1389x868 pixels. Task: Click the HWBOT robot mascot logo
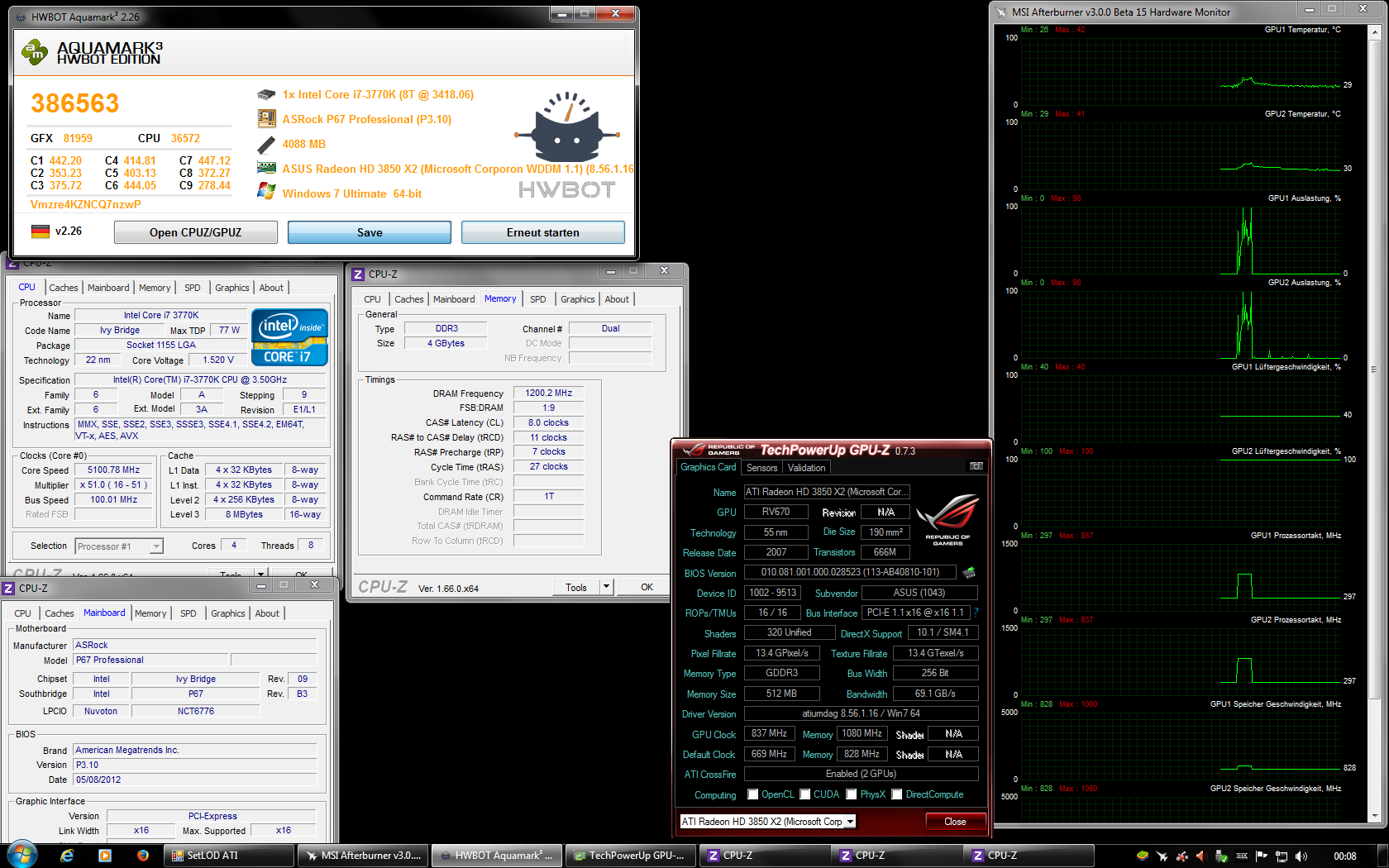click(x=567, y=126)
